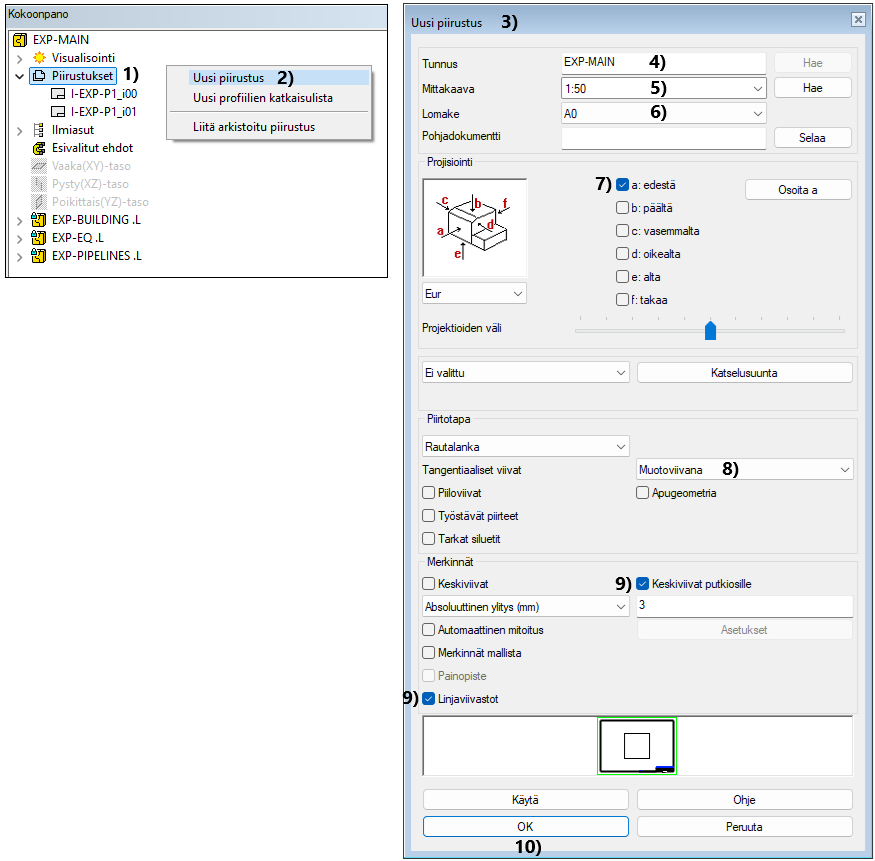Viewport: 875px width, 861px height.
Task: Select the I-EXP-P1_i01 drawing icon
Action: (58, 112)
